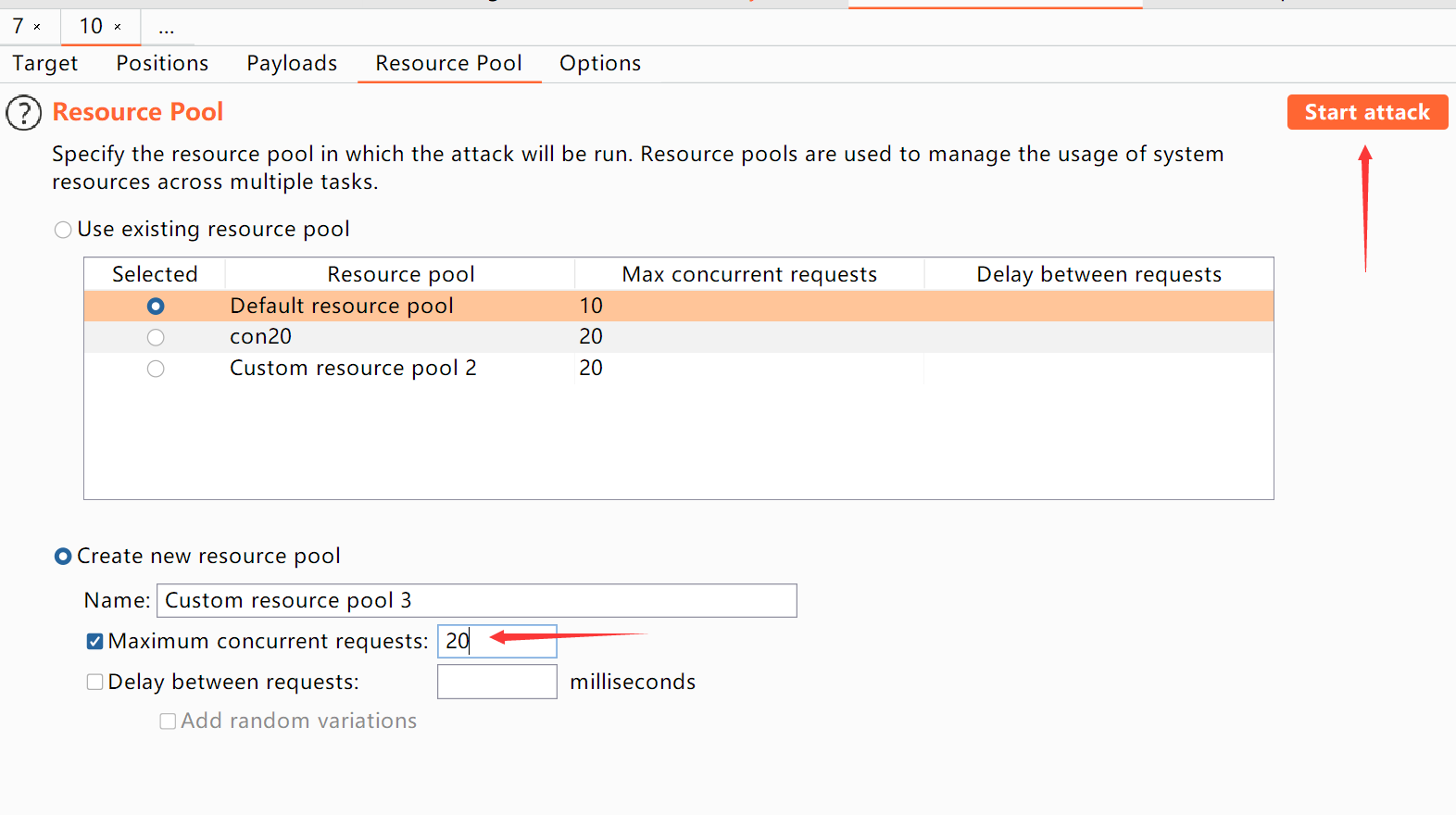
Task: Toggle Maximum concurrent requests checkbox
Action: tap(94, 642)
